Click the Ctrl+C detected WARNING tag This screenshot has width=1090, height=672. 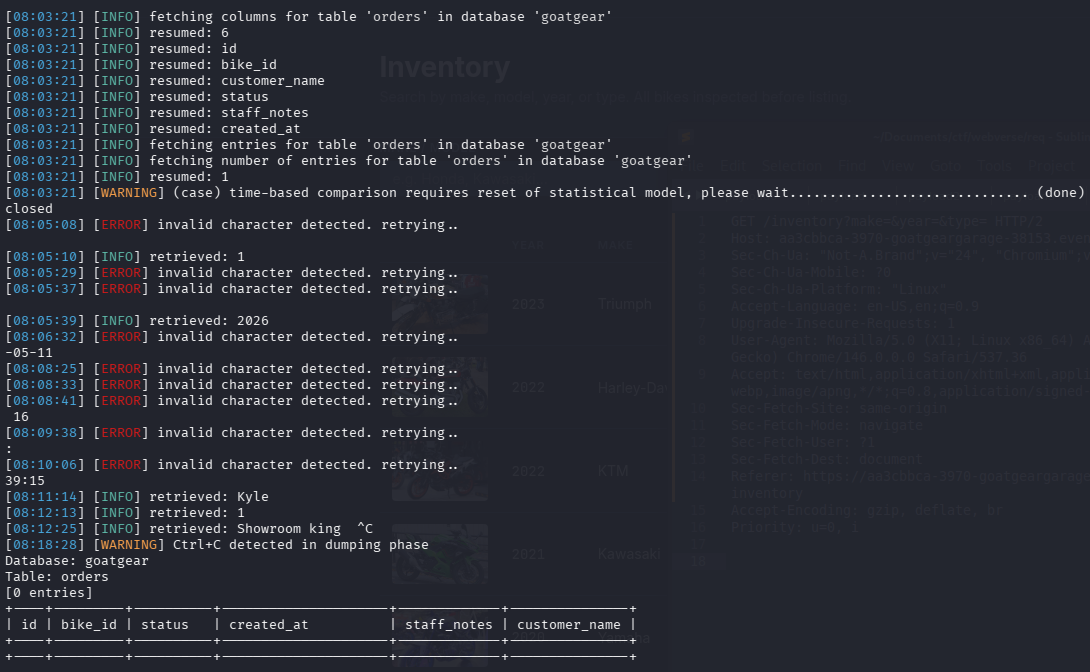(x=129, y=545)
